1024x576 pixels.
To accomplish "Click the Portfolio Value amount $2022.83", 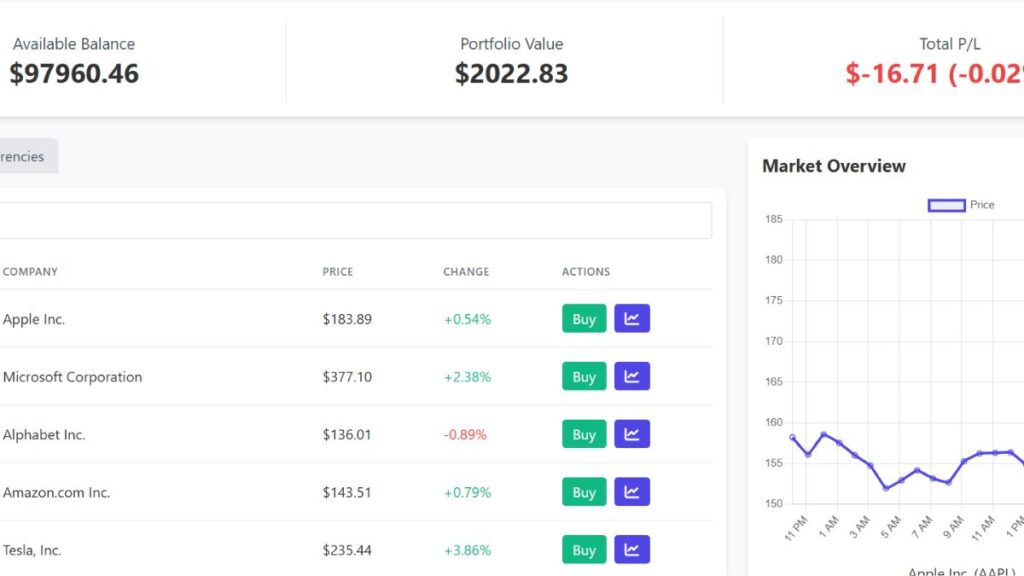I will coord(511,73).
